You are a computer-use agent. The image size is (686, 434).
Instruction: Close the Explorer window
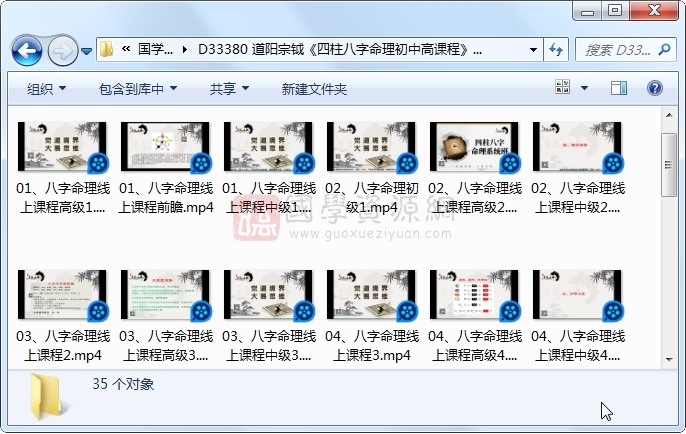[x=654, y=10]
